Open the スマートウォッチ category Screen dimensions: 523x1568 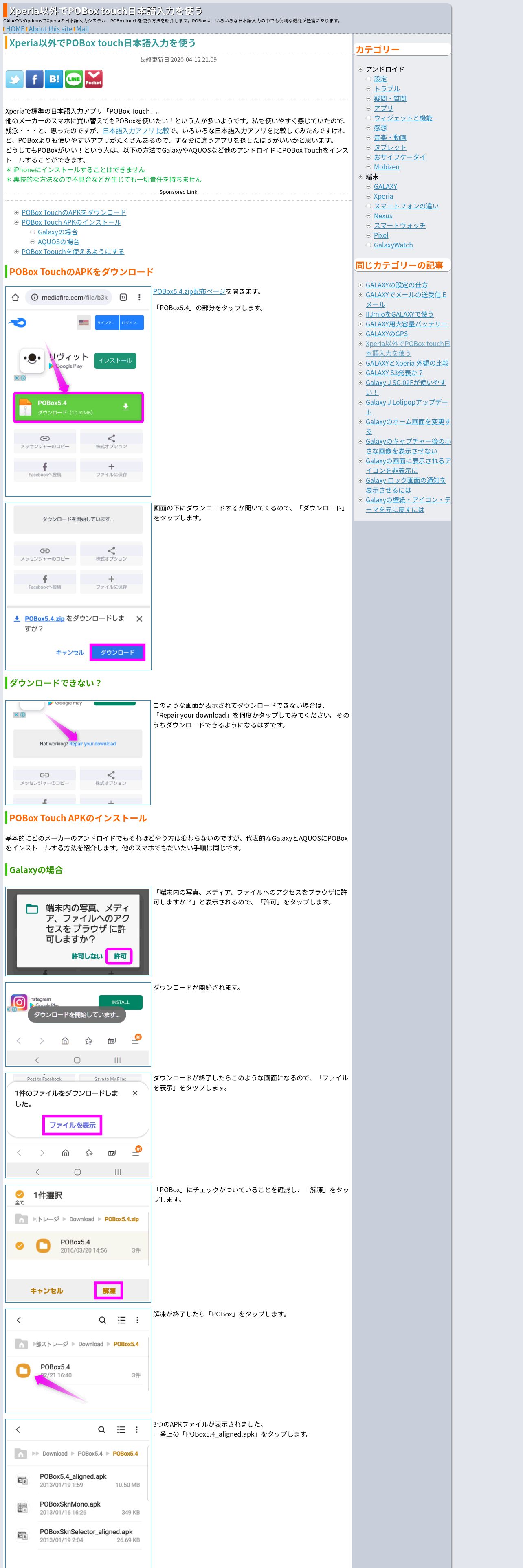point(400,225)
